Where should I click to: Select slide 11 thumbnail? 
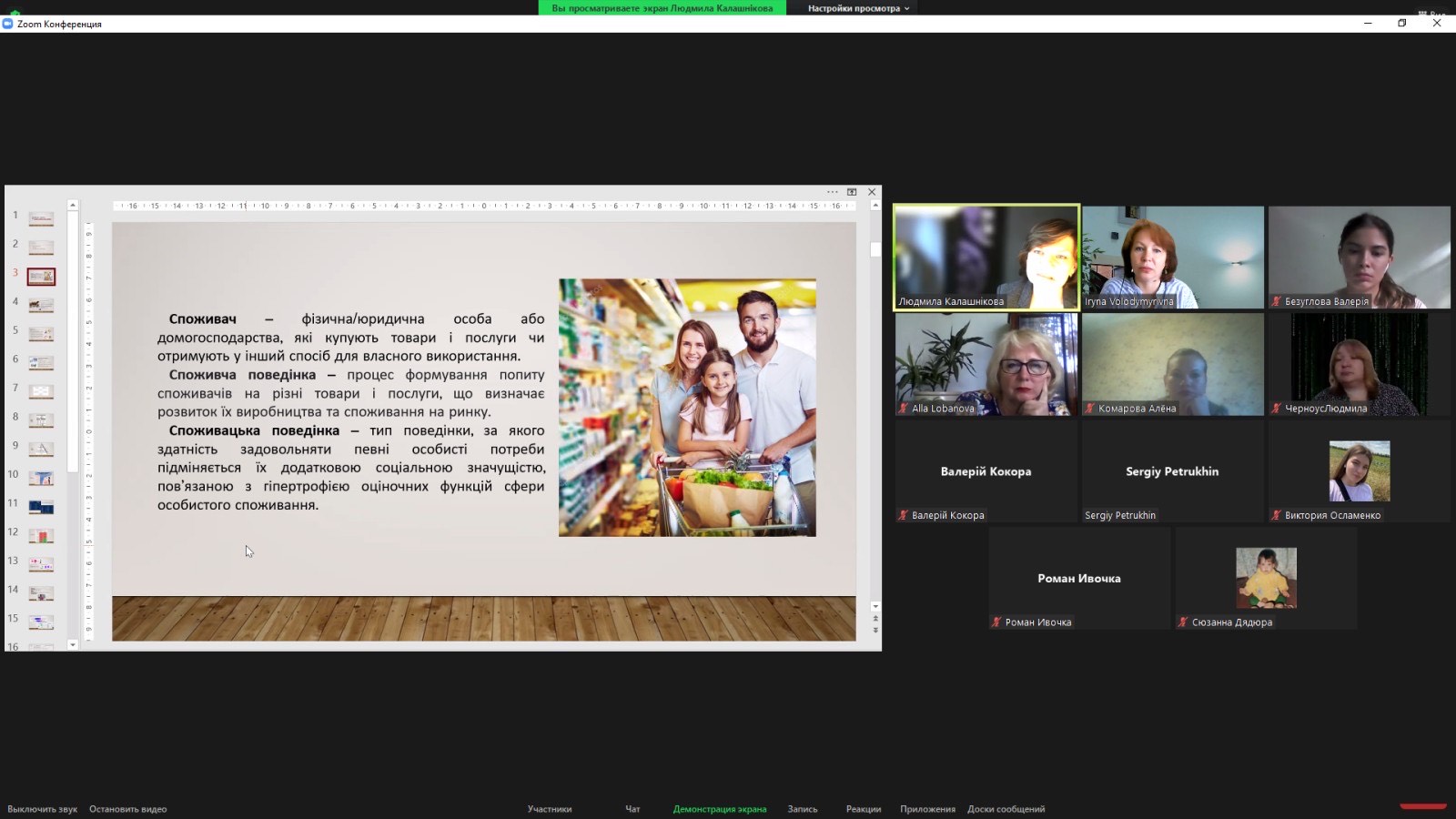(x=41, y=507)
